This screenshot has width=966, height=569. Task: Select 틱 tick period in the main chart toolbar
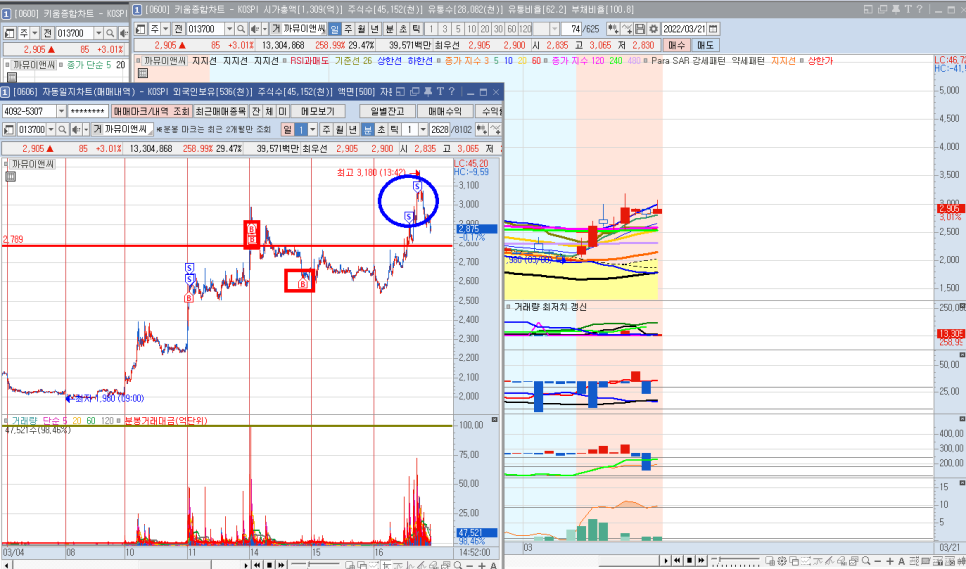(415, 29)
